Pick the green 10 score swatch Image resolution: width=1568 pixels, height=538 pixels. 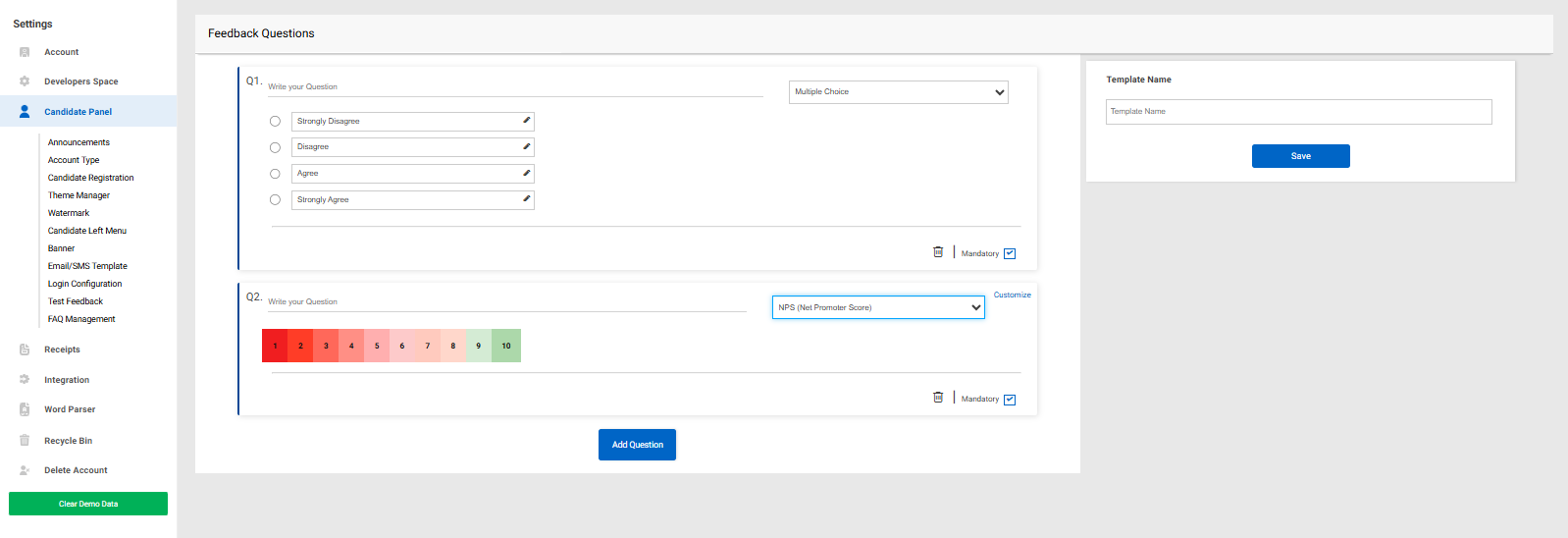(x=506, y=346)
